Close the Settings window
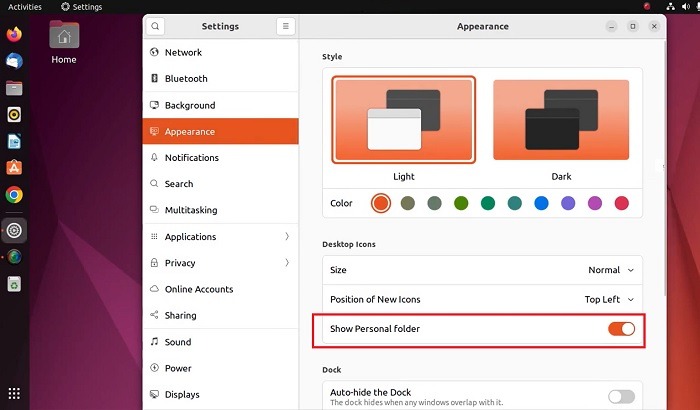Viewport: 700px width, 410px height. (x=654, y=26)
